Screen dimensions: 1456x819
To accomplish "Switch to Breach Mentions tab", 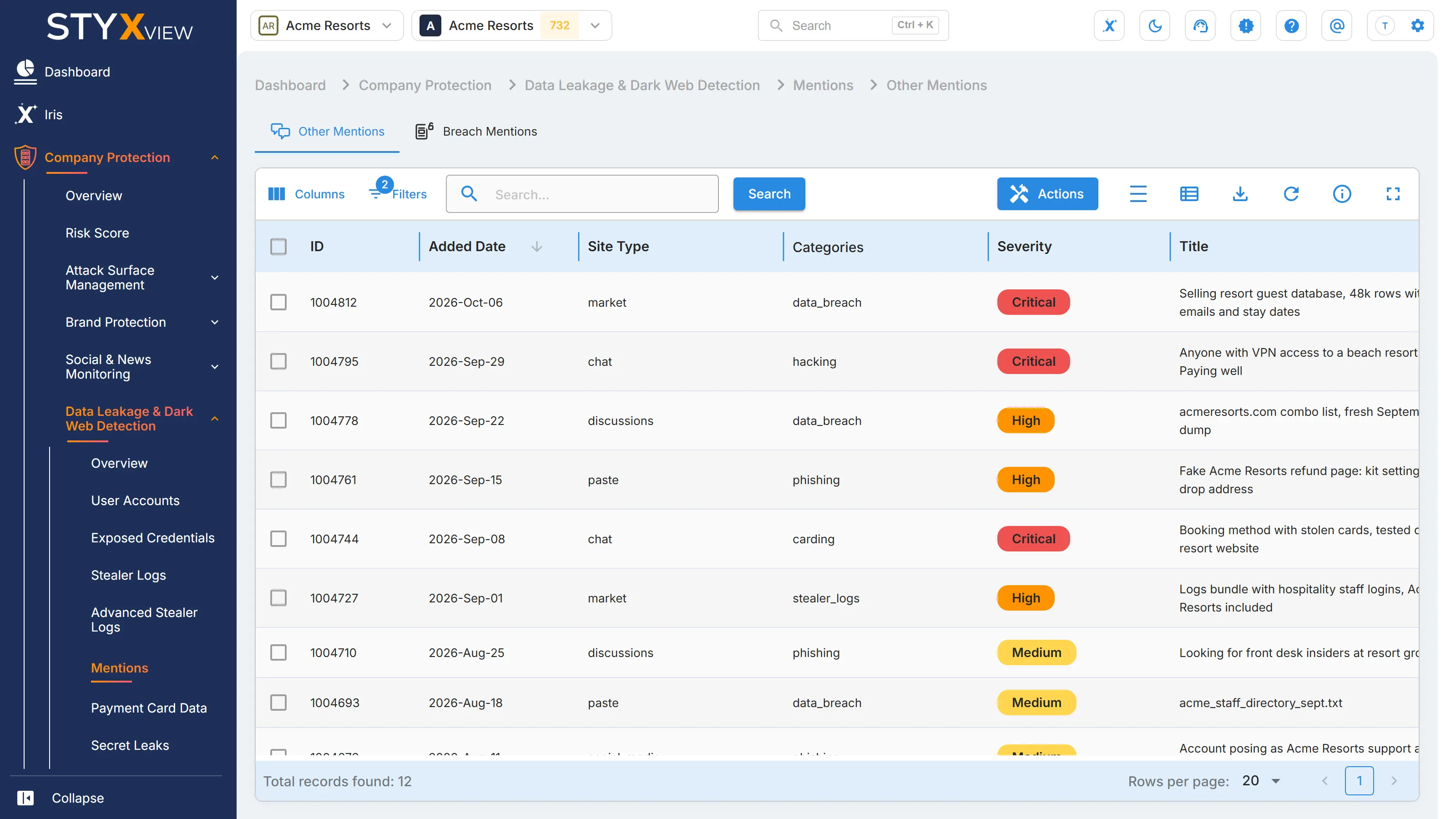I will [476, 131].
